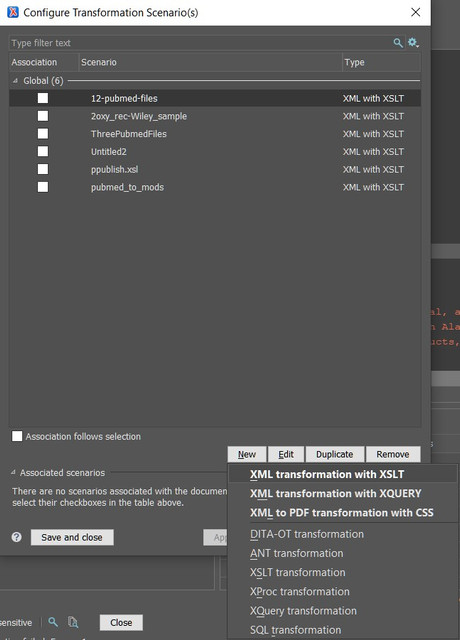Click the find magnifier icon in bottom panel
460x640 pixels.
(53, 622)
